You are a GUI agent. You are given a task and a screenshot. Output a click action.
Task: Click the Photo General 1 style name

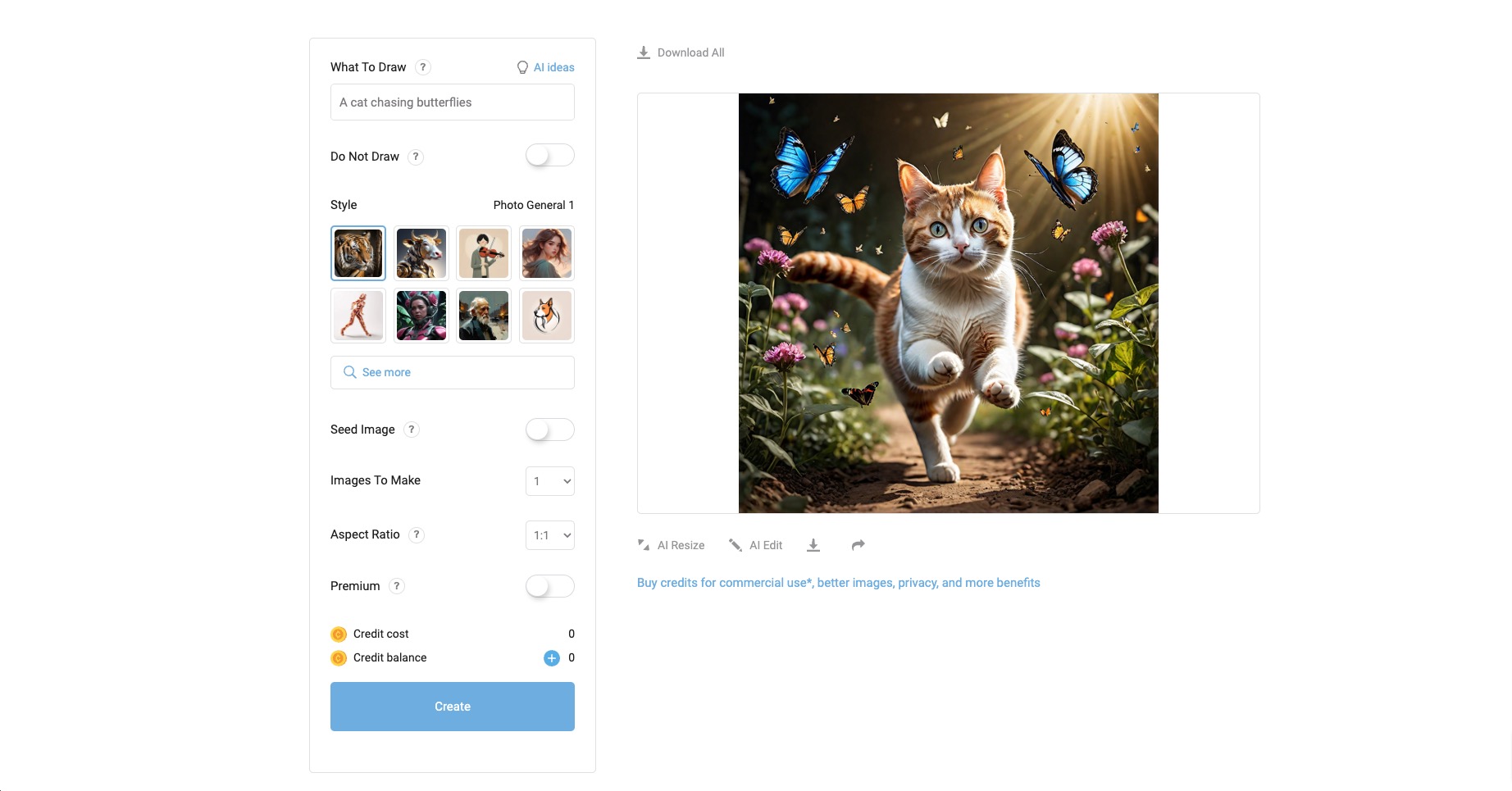534,205
